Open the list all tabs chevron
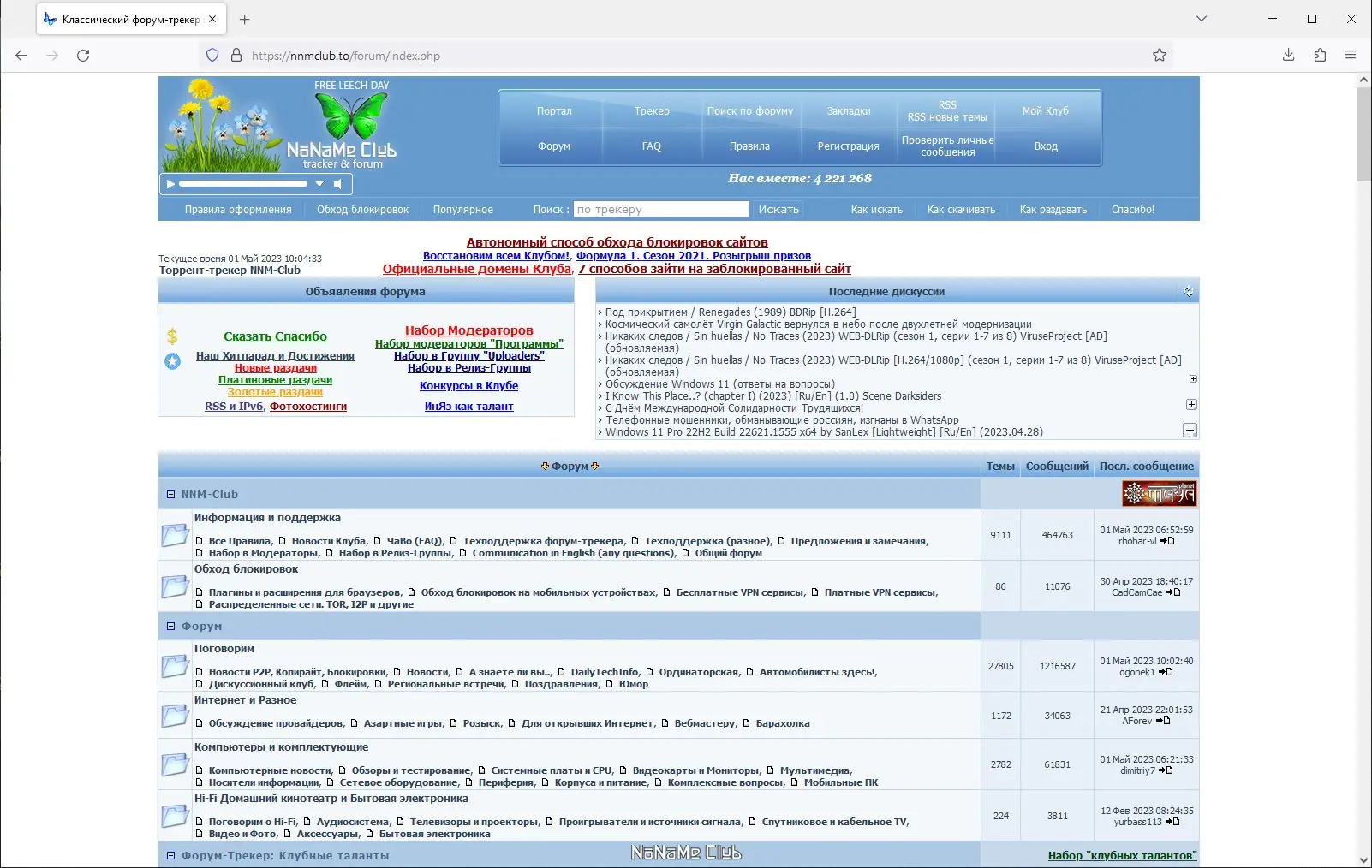This screenshot has height=868, width=1372. click(x=1202, y=19)
